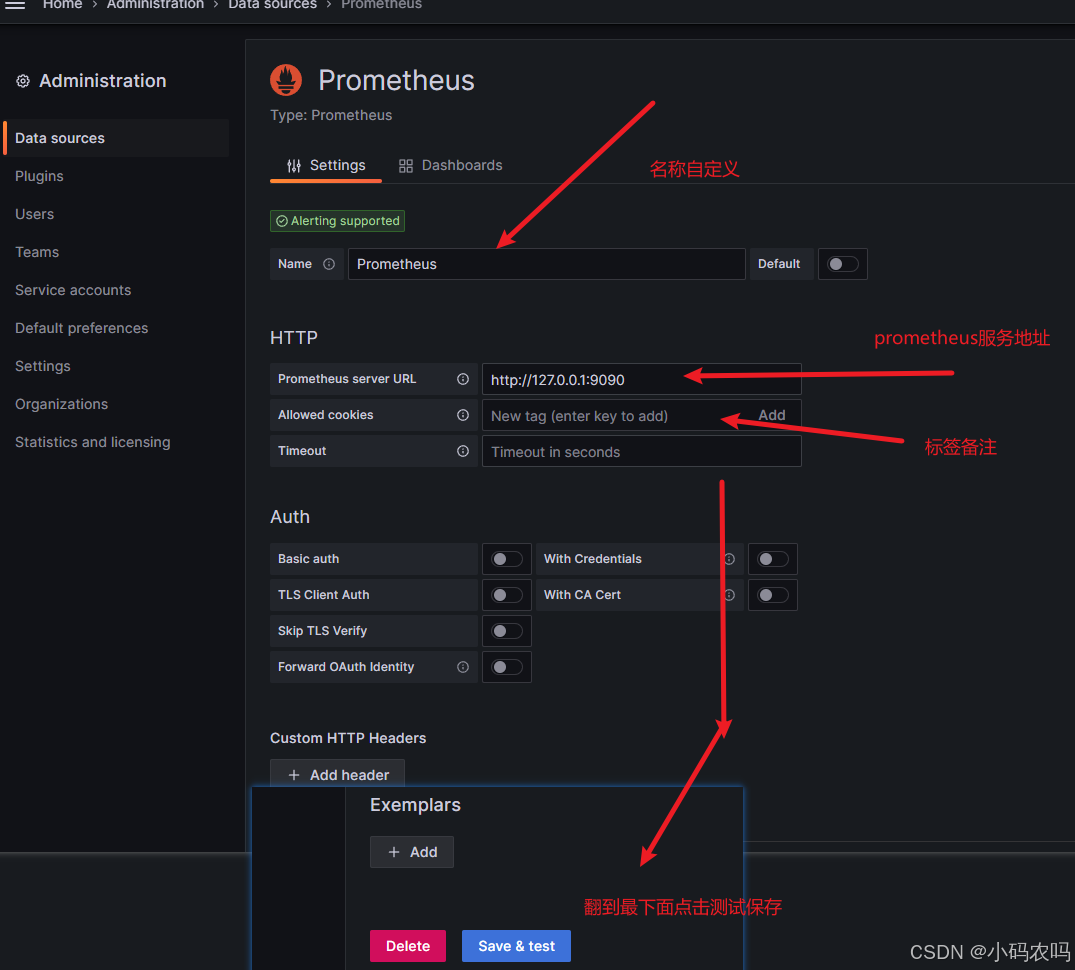Click the Prometheus logo icon
Viewport: 1075px width, 970px height.
285,80
